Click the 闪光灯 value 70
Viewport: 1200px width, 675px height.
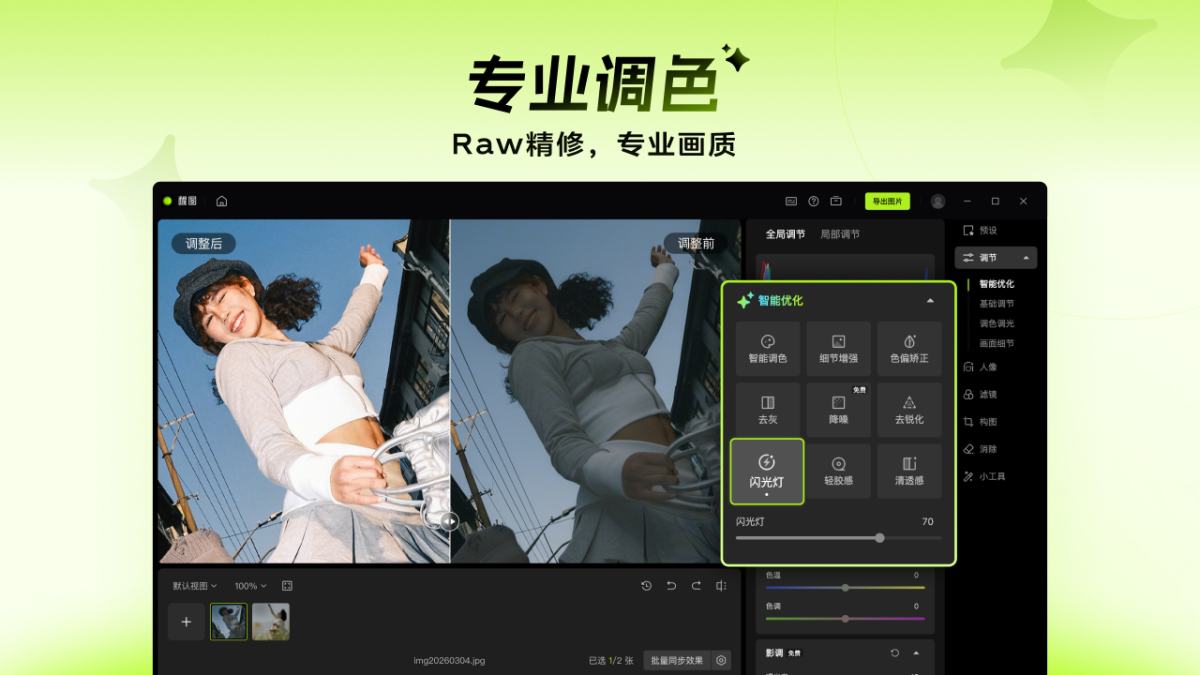(x=927, y=522)
